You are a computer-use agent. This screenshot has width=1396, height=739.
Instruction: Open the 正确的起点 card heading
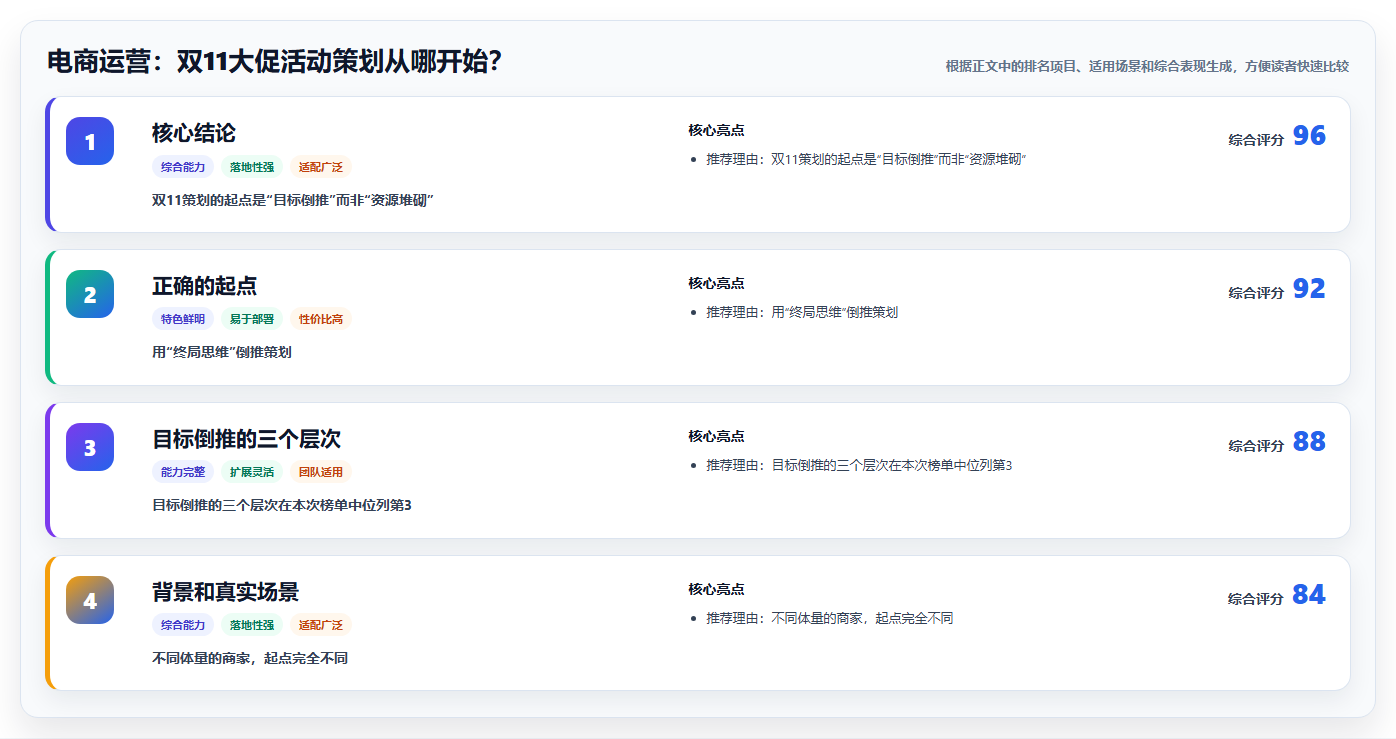click(x=204, y=286)
